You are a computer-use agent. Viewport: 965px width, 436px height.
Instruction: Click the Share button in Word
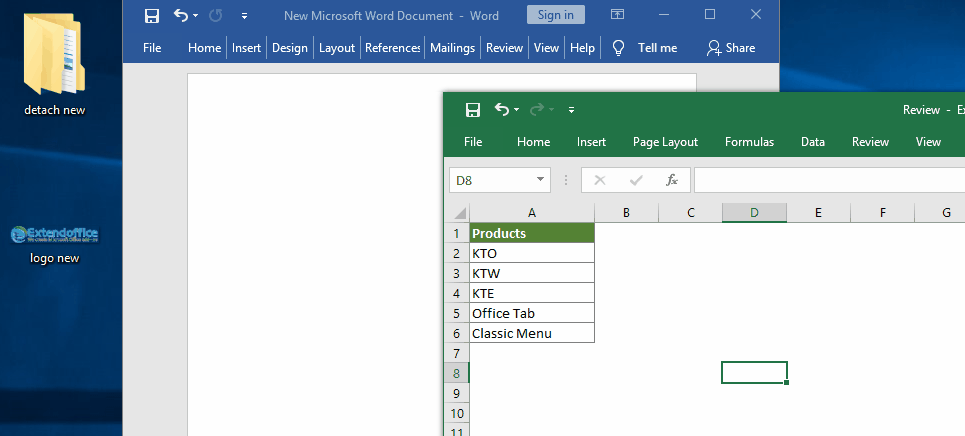[x=731, y=48]
